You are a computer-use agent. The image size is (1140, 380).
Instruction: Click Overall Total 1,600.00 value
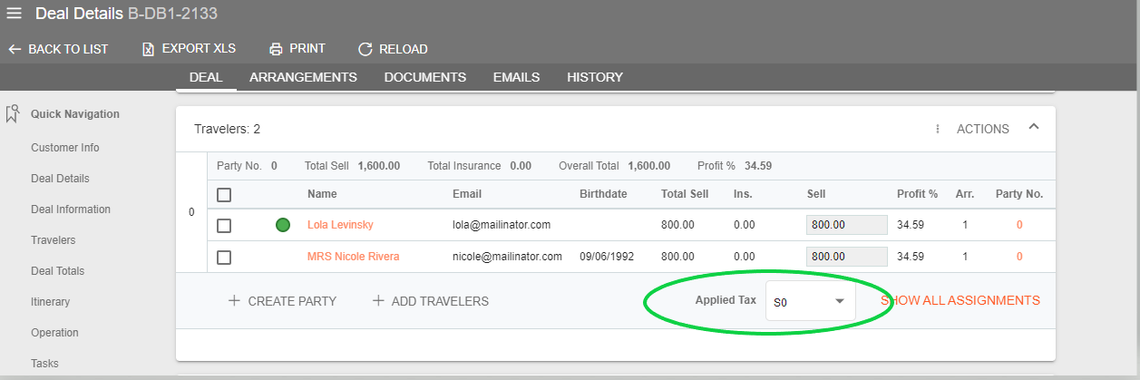649,166
